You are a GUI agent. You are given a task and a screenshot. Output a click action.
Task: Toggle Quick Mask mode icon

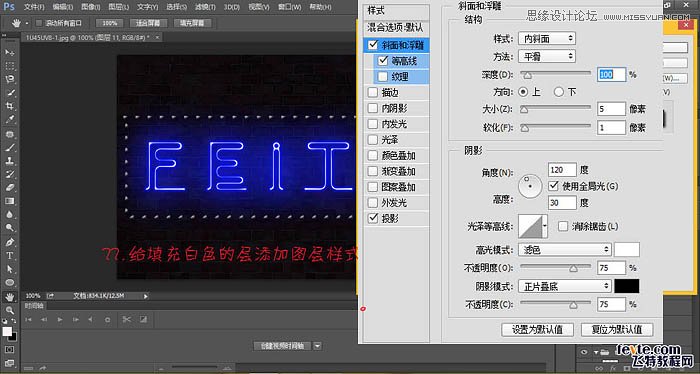[x=10, y=350]
